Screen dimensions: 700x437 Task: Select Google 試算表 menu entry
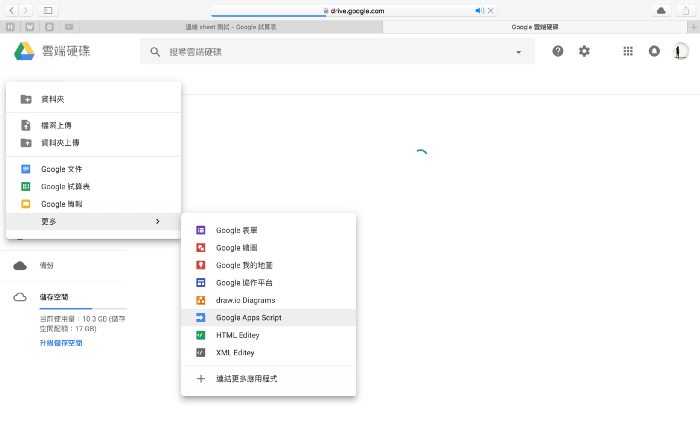click(93, 187)
